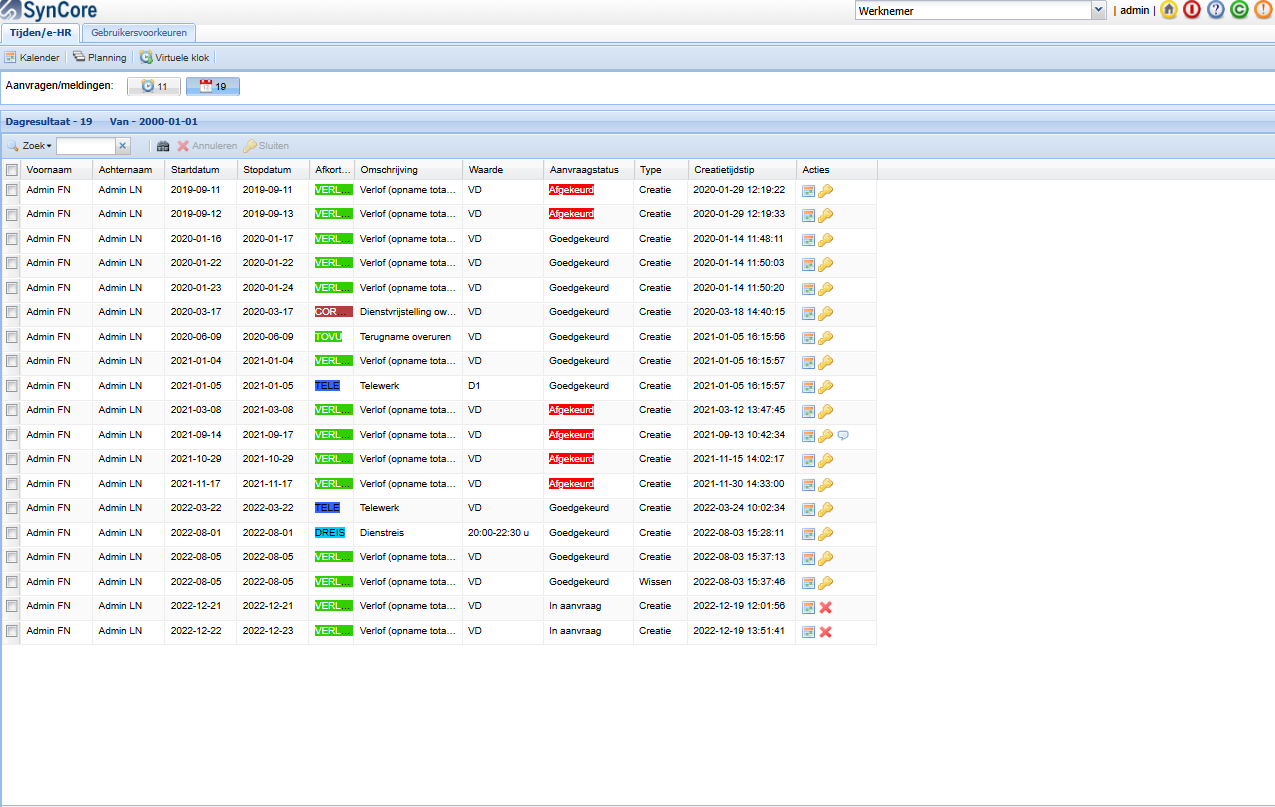Open the Virtuele klok menu item

(x=174, y=57)
